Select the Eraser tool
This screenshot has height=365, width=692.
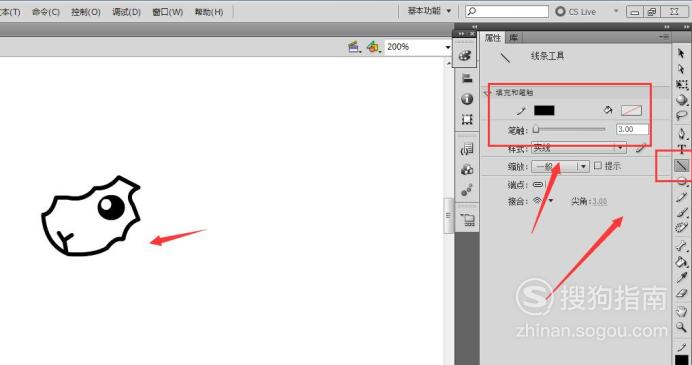pos(682,293)
